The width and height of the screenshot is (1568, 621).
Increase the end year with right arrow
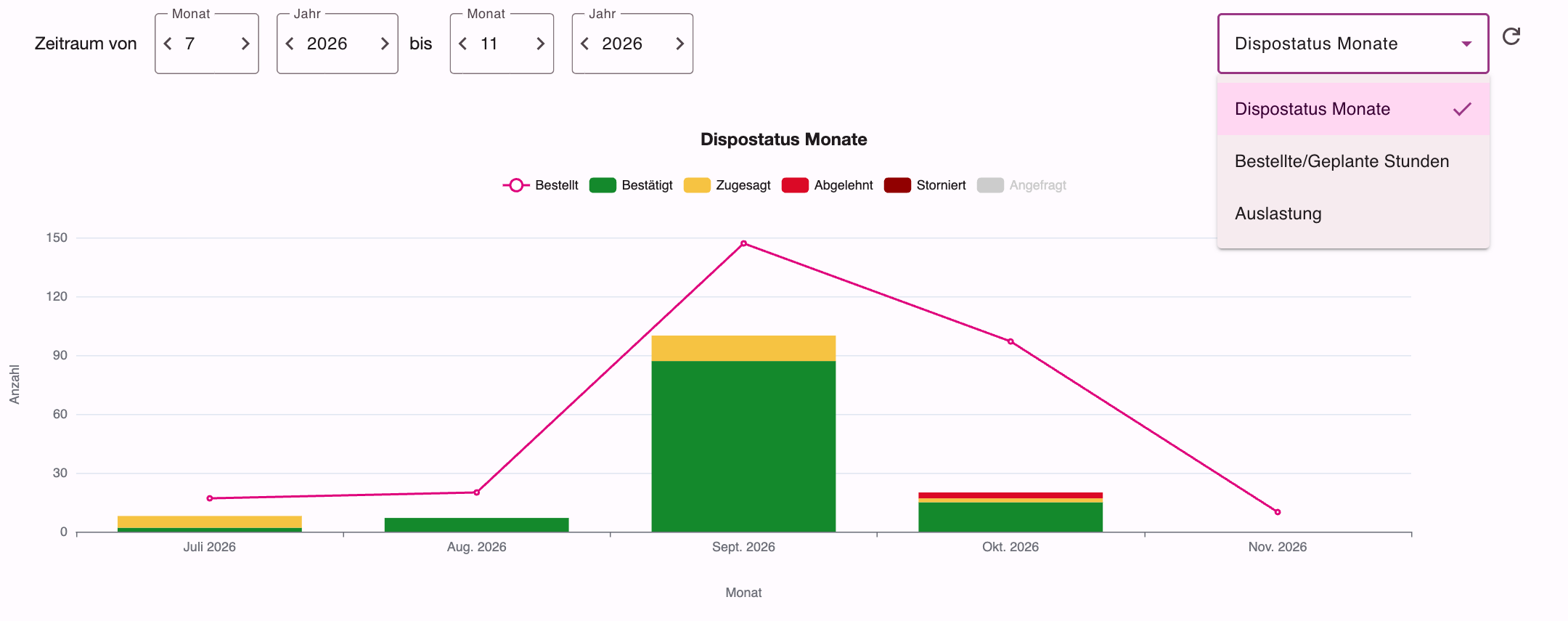coord(680,44)
